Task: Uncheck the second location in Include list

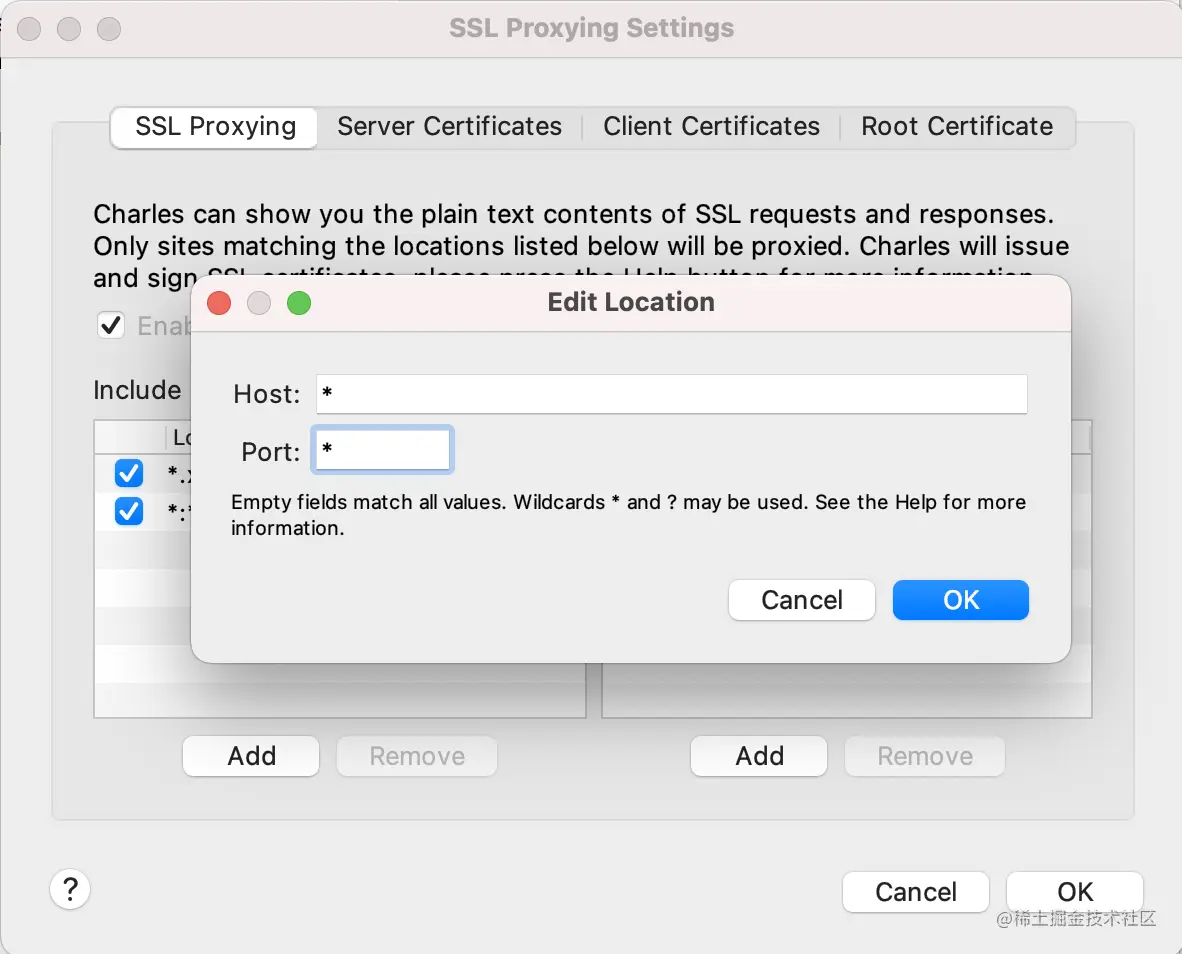Action: [129, 511]
